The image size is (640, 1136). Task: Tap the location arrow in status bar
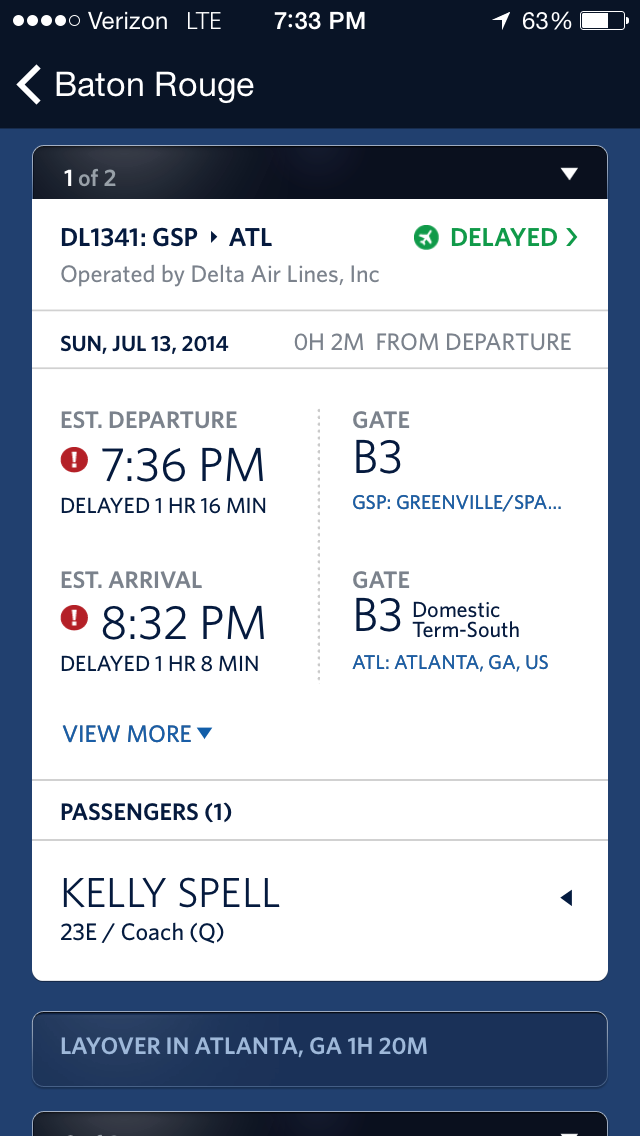(501, 21)
